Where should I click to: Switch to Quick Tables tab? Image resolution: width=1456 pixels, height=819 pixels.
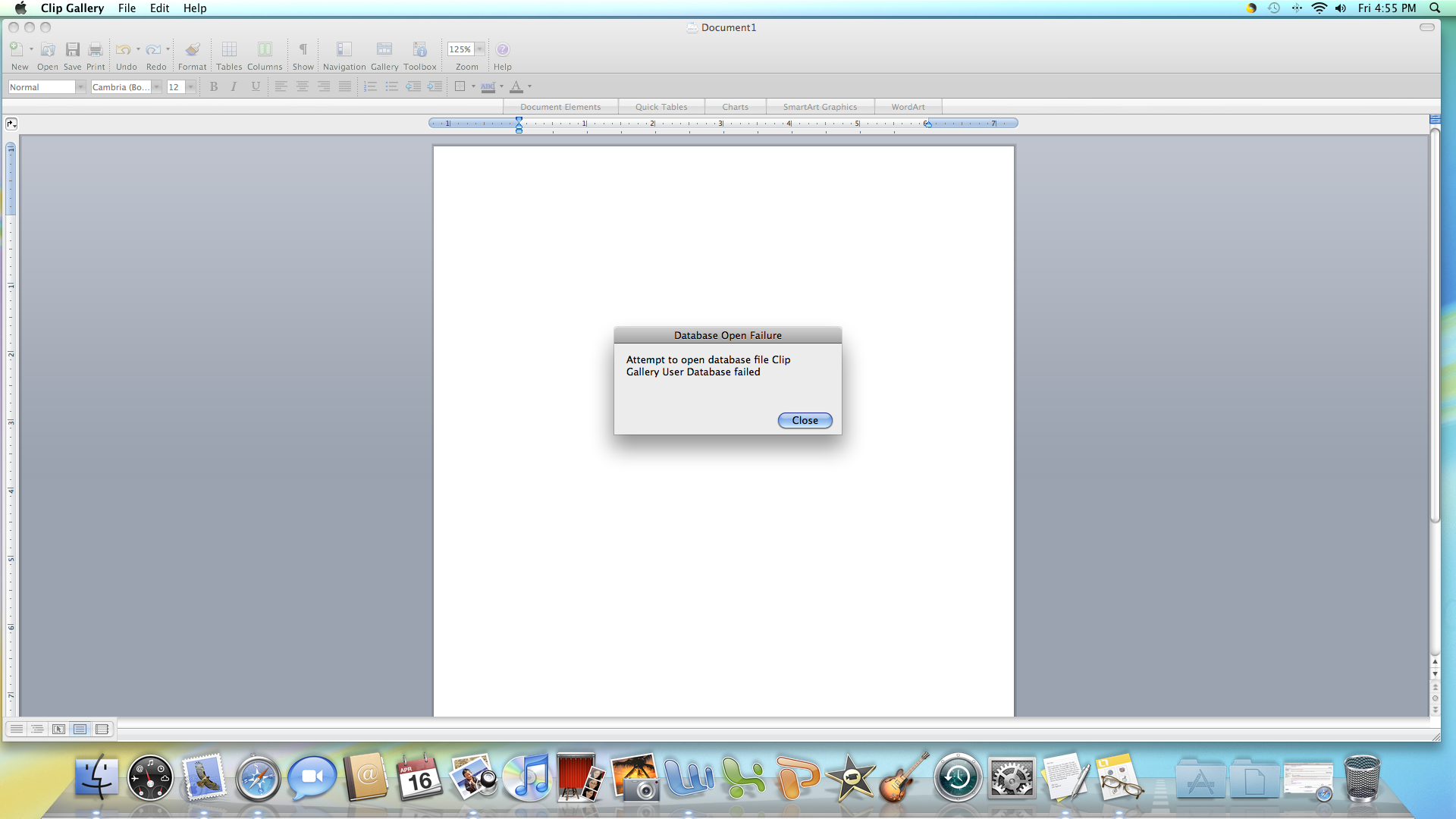pos(661,107)
